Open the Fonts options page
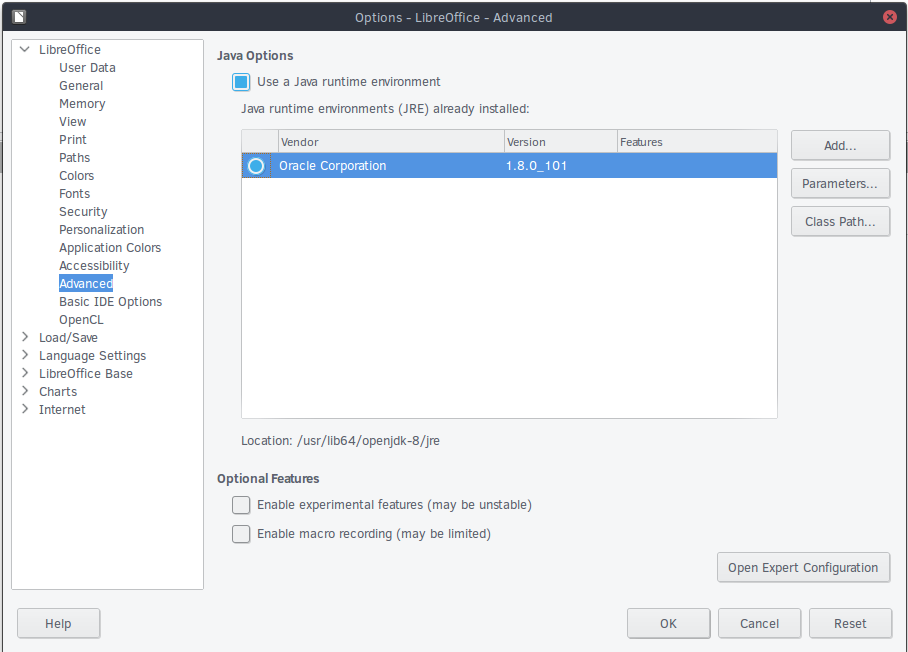The height and width of the screenshot is (652, 908). [75, 193]
